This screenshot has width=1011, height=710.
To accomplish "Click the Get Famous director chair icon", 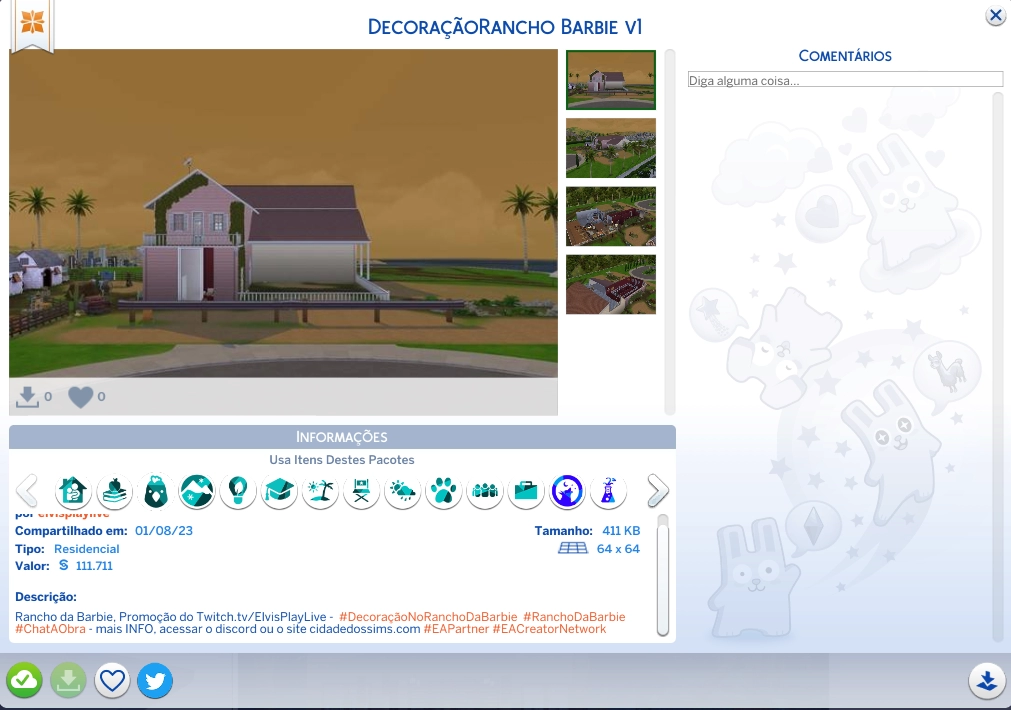I will [361, 491].
